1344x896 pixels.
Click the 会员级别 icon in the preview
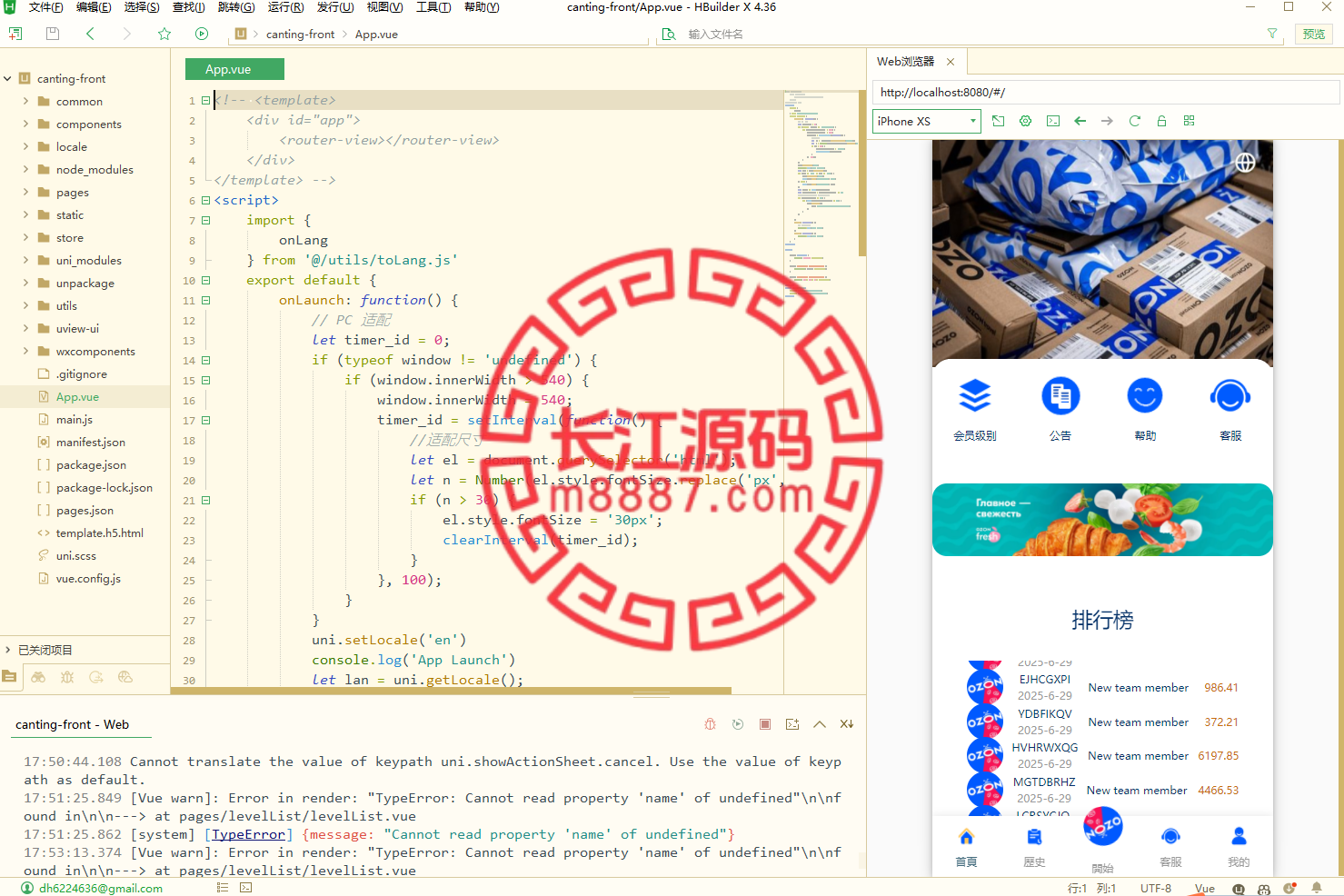pos(975,396)
